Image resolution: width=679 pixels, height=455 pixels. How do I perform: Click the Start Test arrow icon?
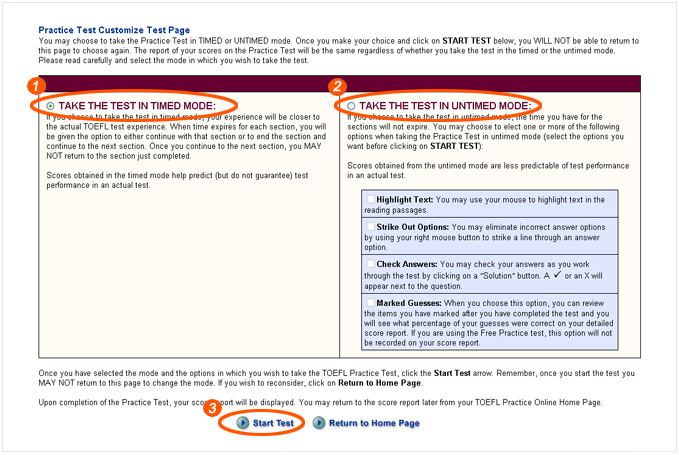point(243,423)
